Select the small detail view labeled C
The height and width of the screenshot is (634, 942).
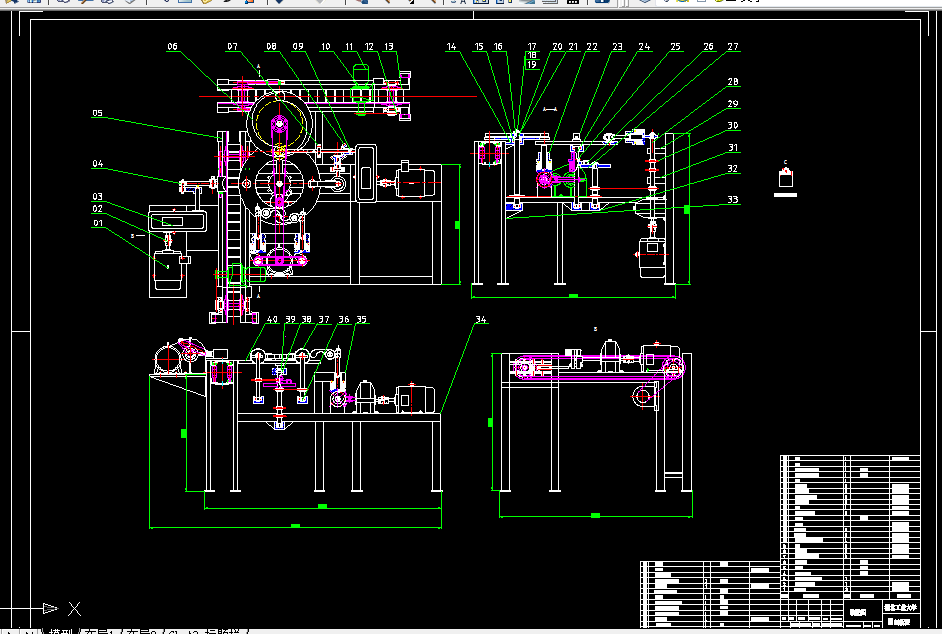(785, 178)
